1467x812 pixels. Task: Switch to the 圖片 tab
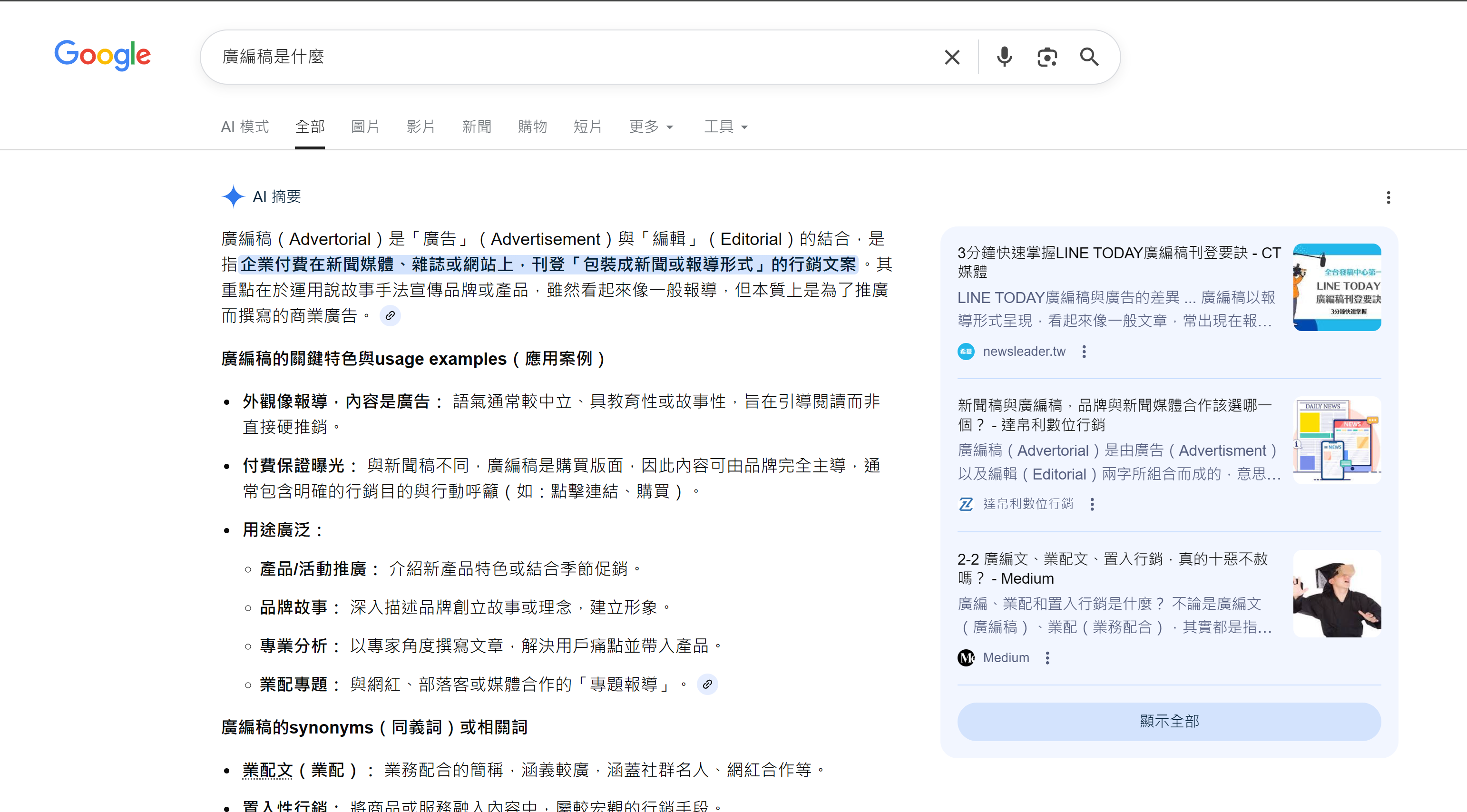pyautogui.click(x=365, y=127)
